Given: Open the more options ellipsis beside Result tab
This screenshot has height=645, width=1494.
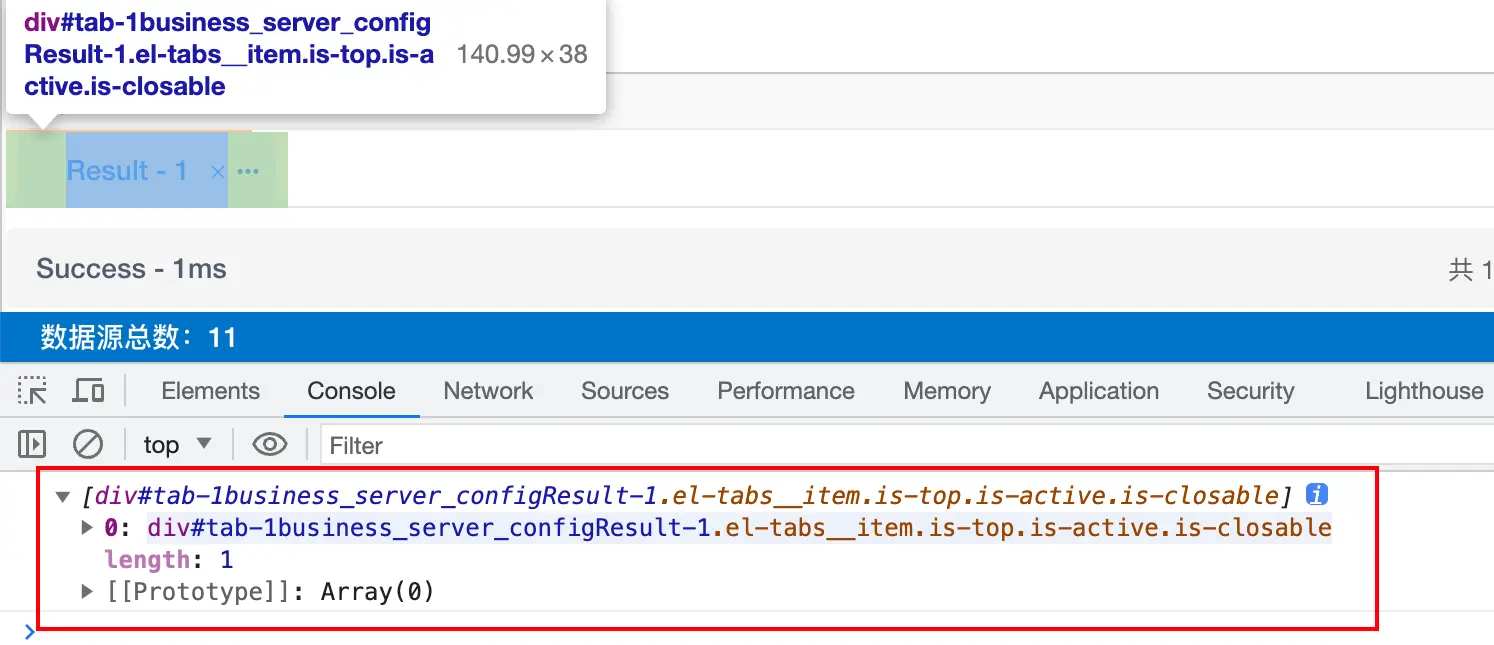Looking at the screenshot, I should tap(248, 171).
